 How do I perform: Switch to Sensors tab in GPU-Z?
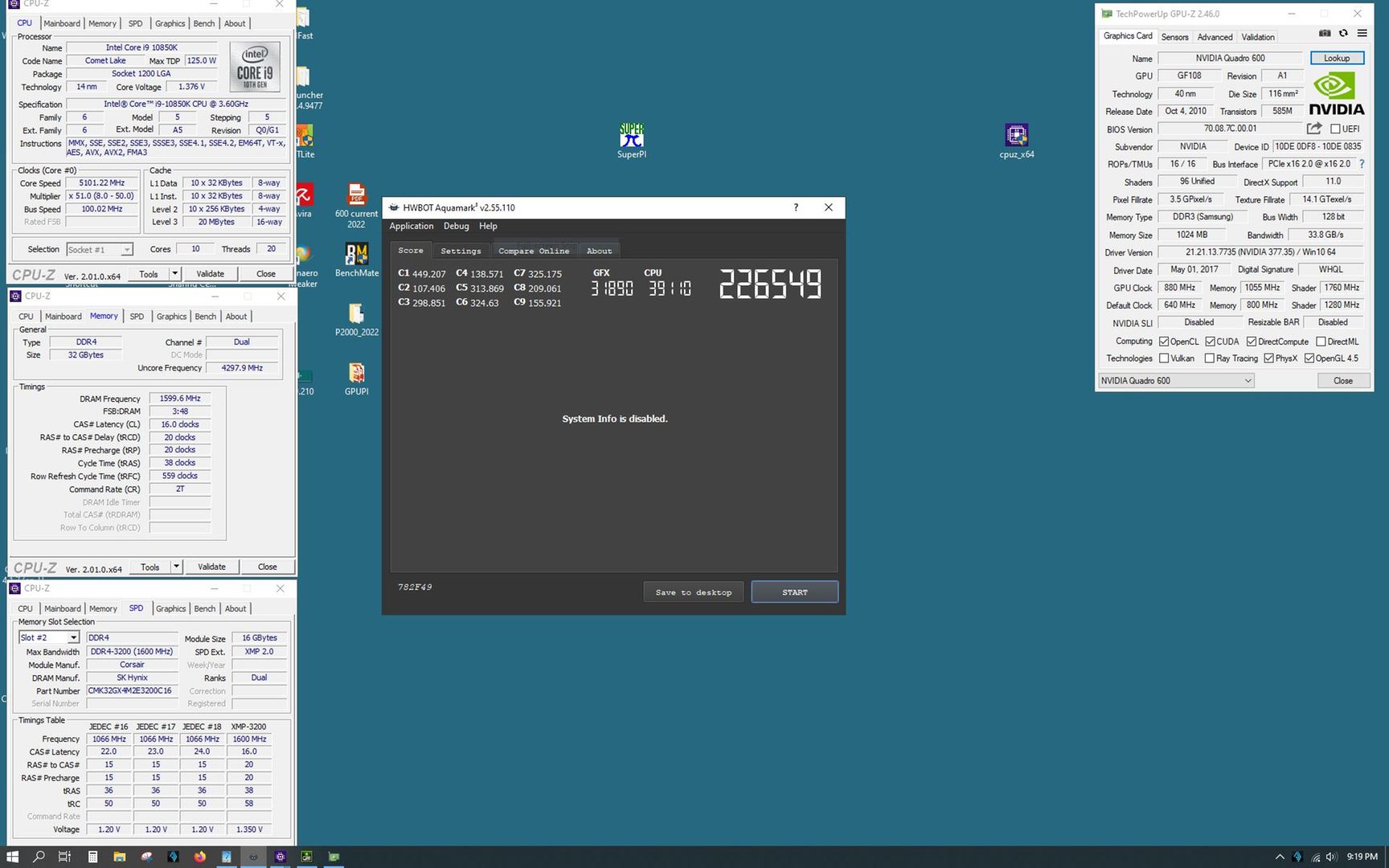pyautogui.click(x=1174, y=37)
